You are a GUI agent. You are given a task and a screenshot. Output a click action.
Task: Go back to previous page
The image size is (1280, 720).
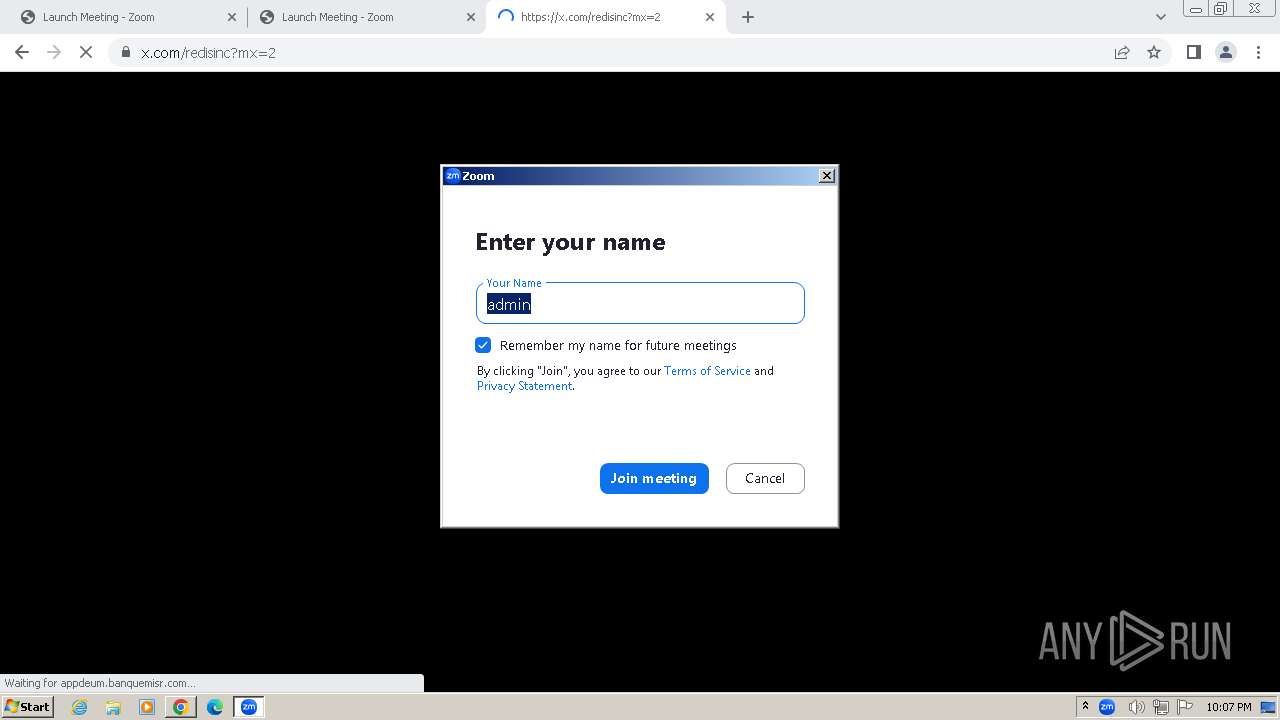point(22,52)
